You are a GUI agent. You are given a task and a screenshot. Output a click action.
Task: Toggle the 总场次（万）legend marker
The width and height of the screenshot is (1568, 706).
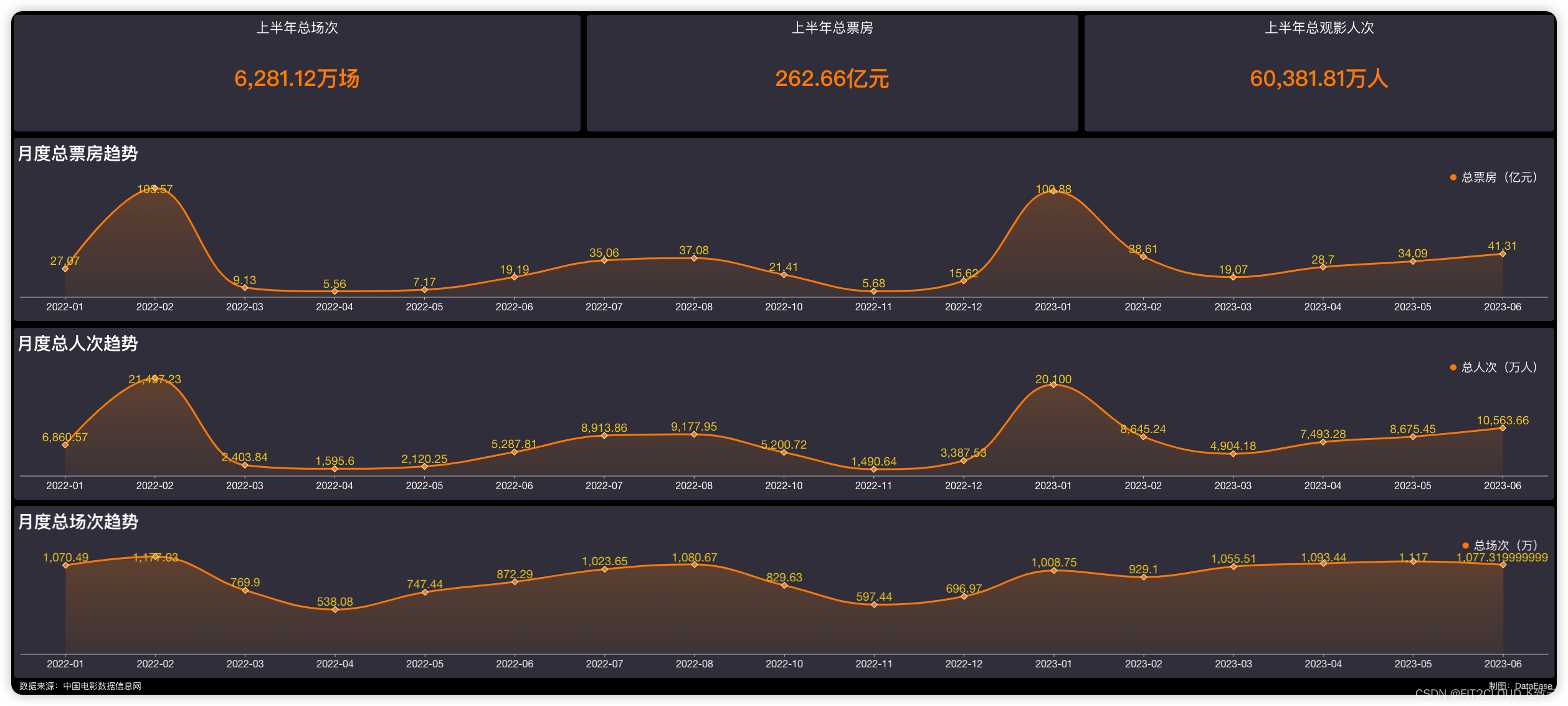click(x=1465, y=546)
